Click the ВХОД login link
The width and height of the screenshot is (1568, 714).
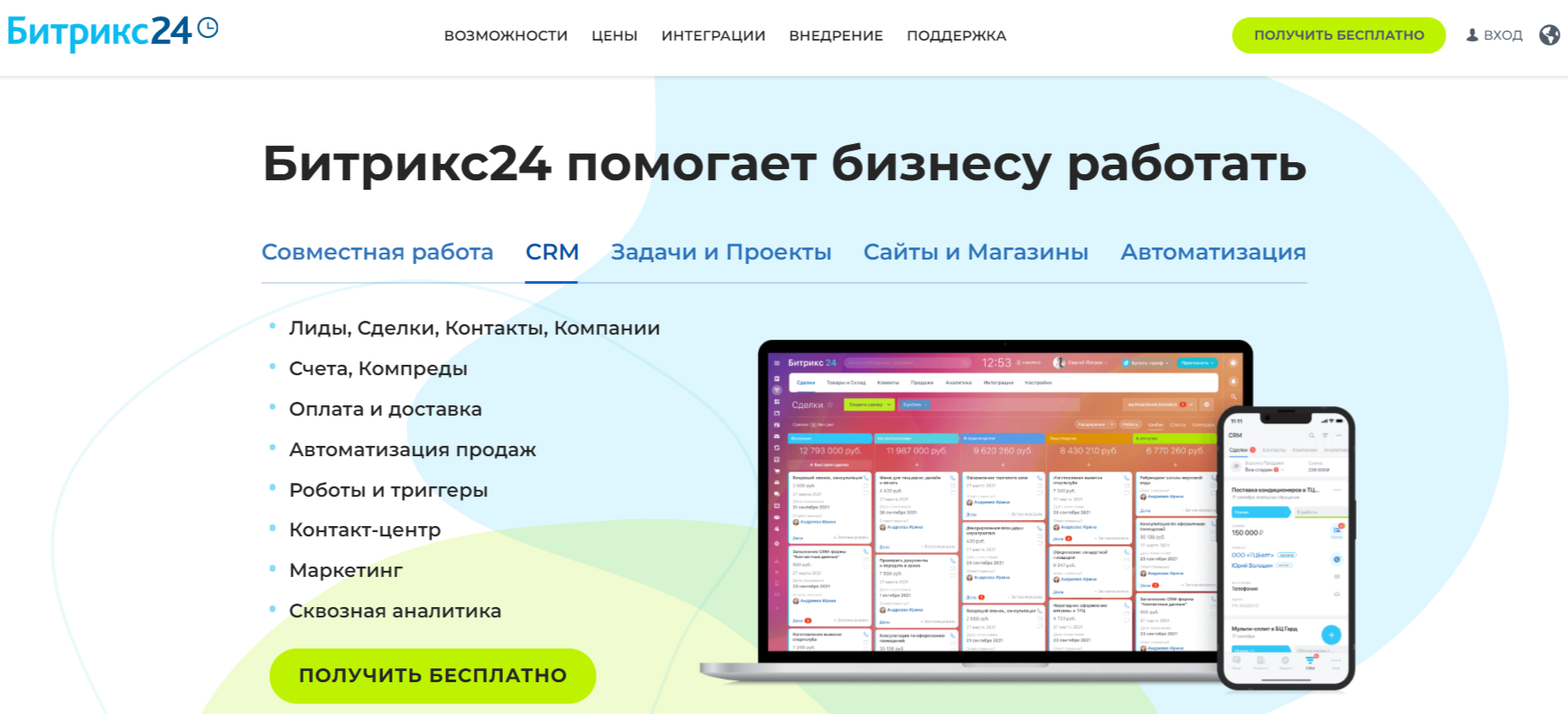(x=1502, y=35)
